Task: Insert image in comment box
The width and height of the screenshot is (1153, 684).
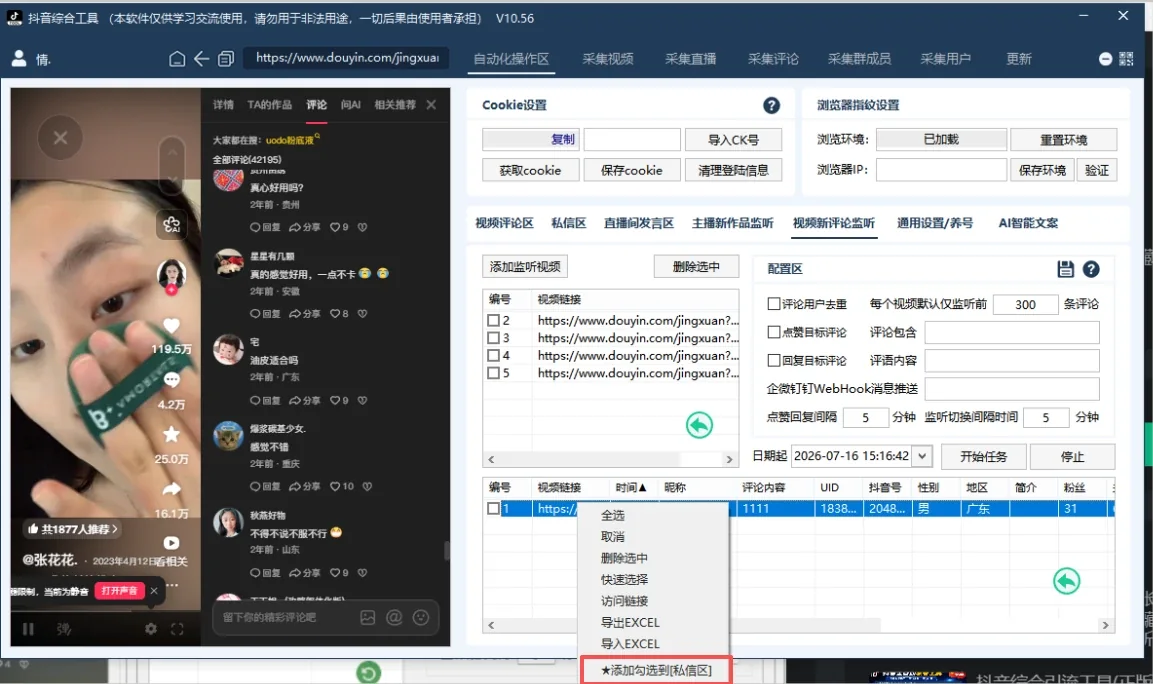Action: pyautogui.click(x=368, y=618)
